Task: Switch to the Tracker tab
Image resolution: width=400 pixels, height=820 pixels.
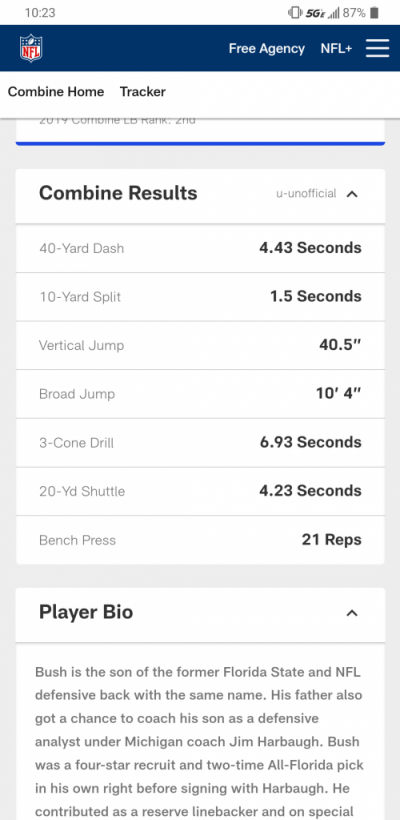Action: point(143,92)
